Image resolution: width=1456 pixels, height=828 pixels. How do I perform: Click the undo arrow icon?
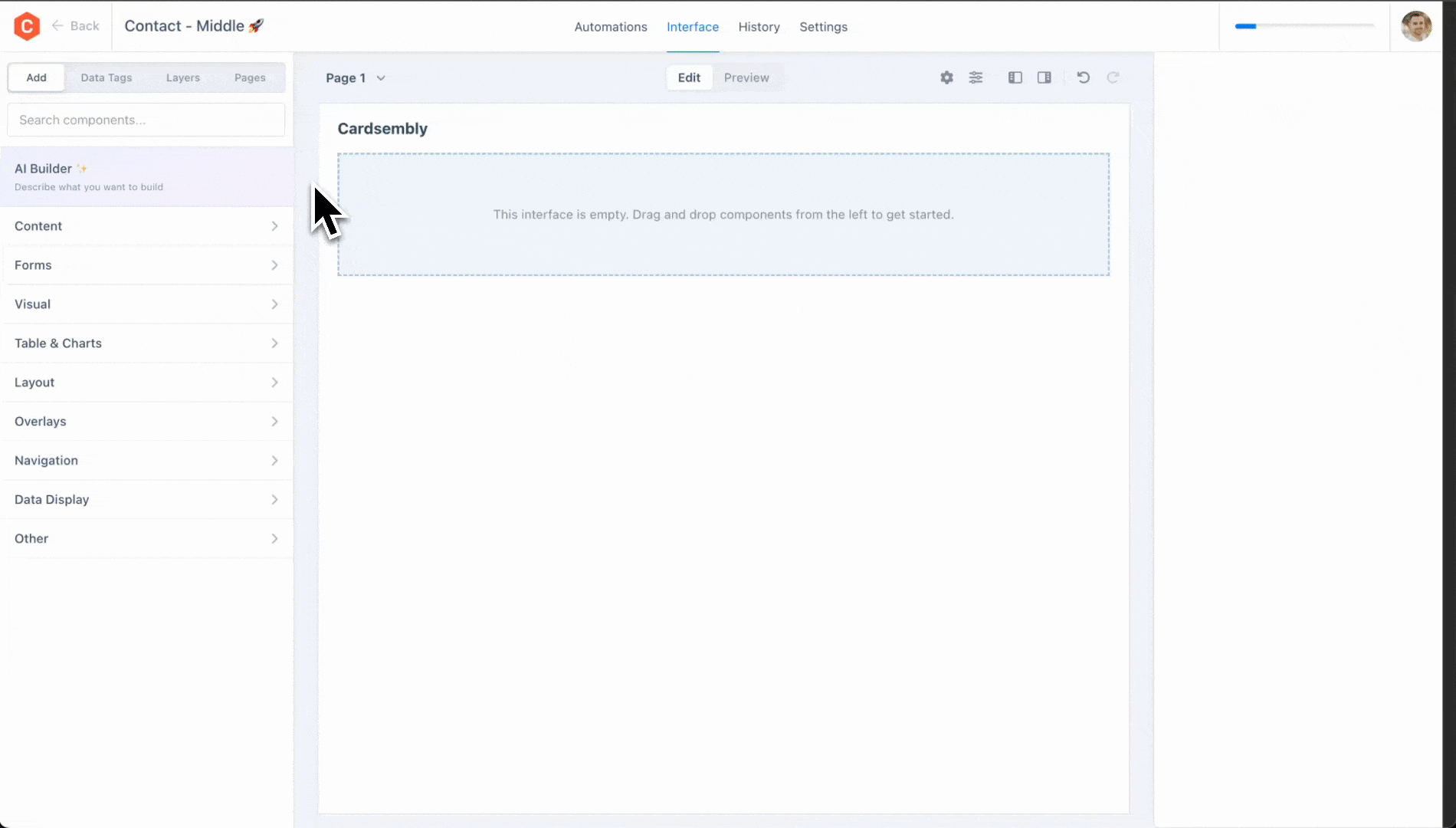click(x=1084, y=77)
